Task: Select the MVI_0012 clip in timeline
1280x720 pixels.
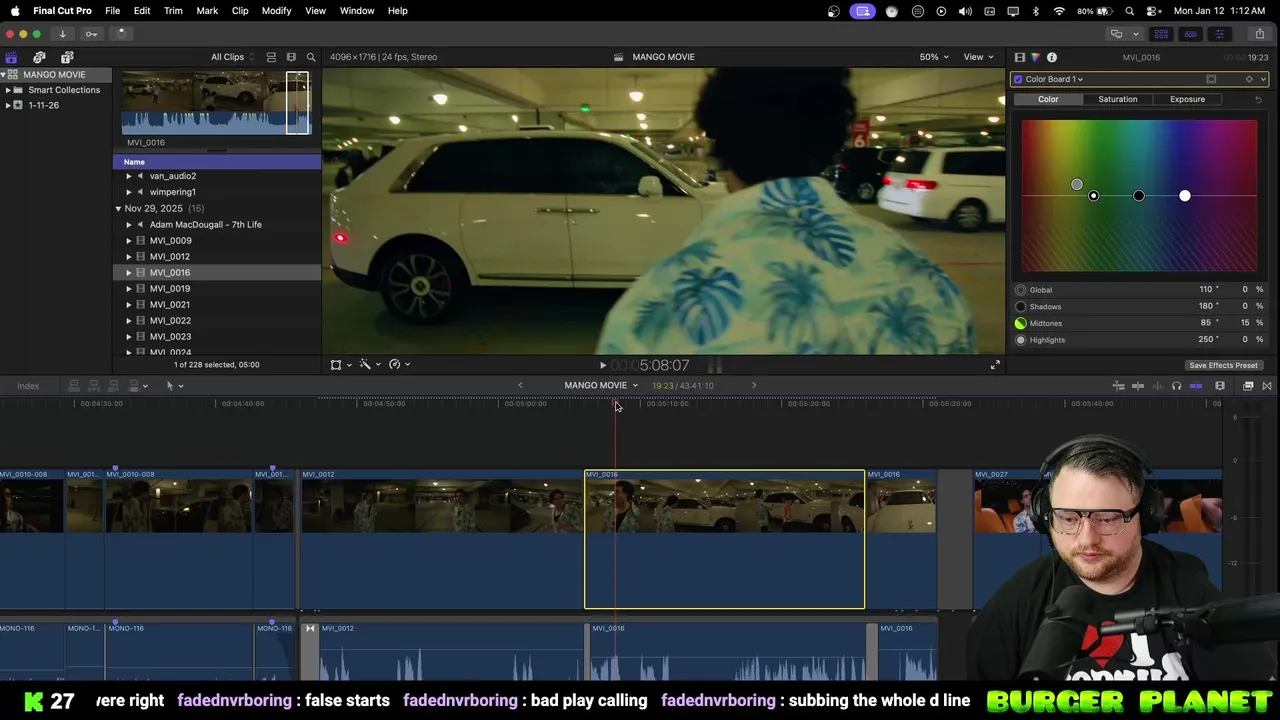Action: [441, 538]
